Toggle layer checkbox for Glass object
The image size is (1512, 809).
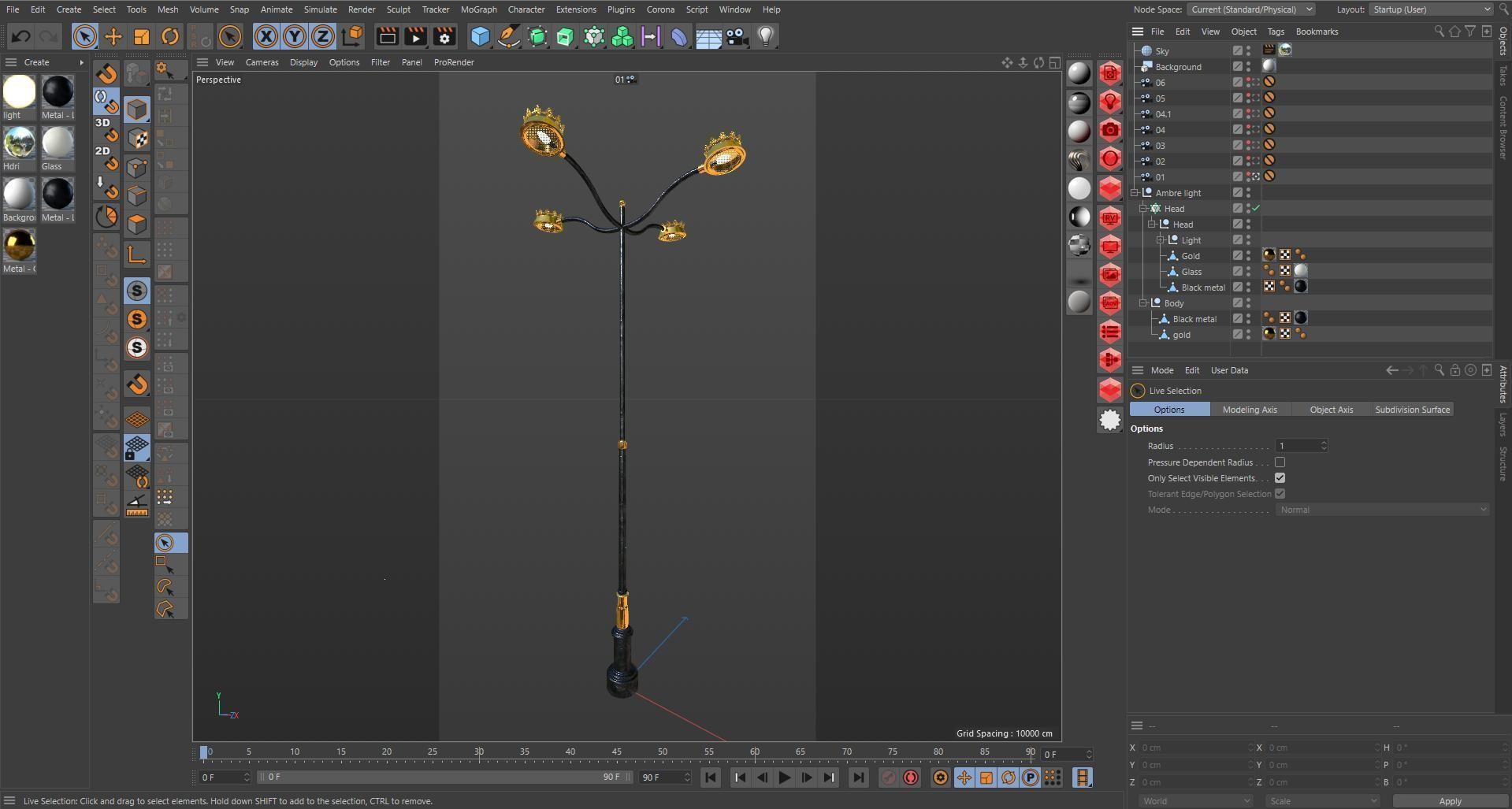pos(1237,271)
